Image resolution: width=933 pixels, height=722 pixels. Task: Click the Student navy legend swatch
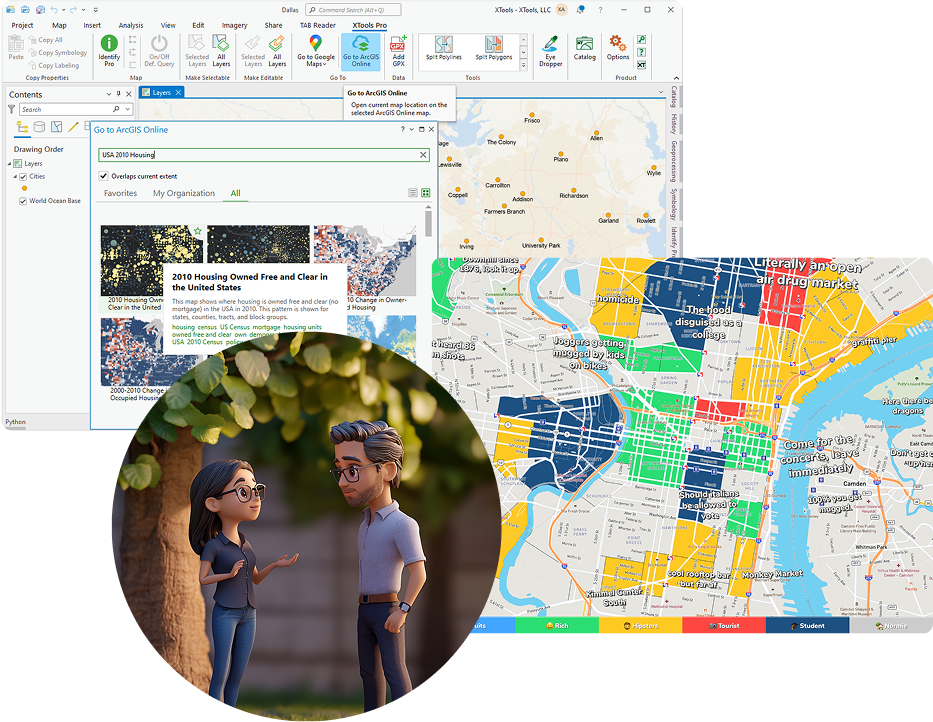pyautogui.click(x=807, y=626)
